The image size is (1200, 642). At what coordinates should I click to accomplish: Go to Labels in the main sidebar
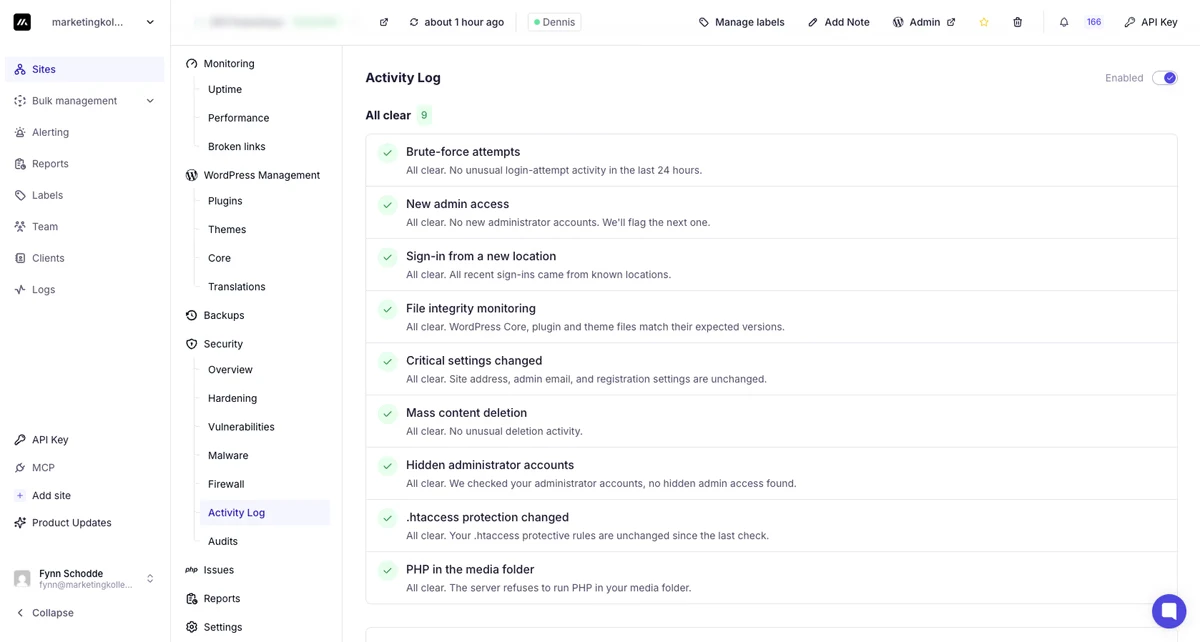[x=85, y=195]
